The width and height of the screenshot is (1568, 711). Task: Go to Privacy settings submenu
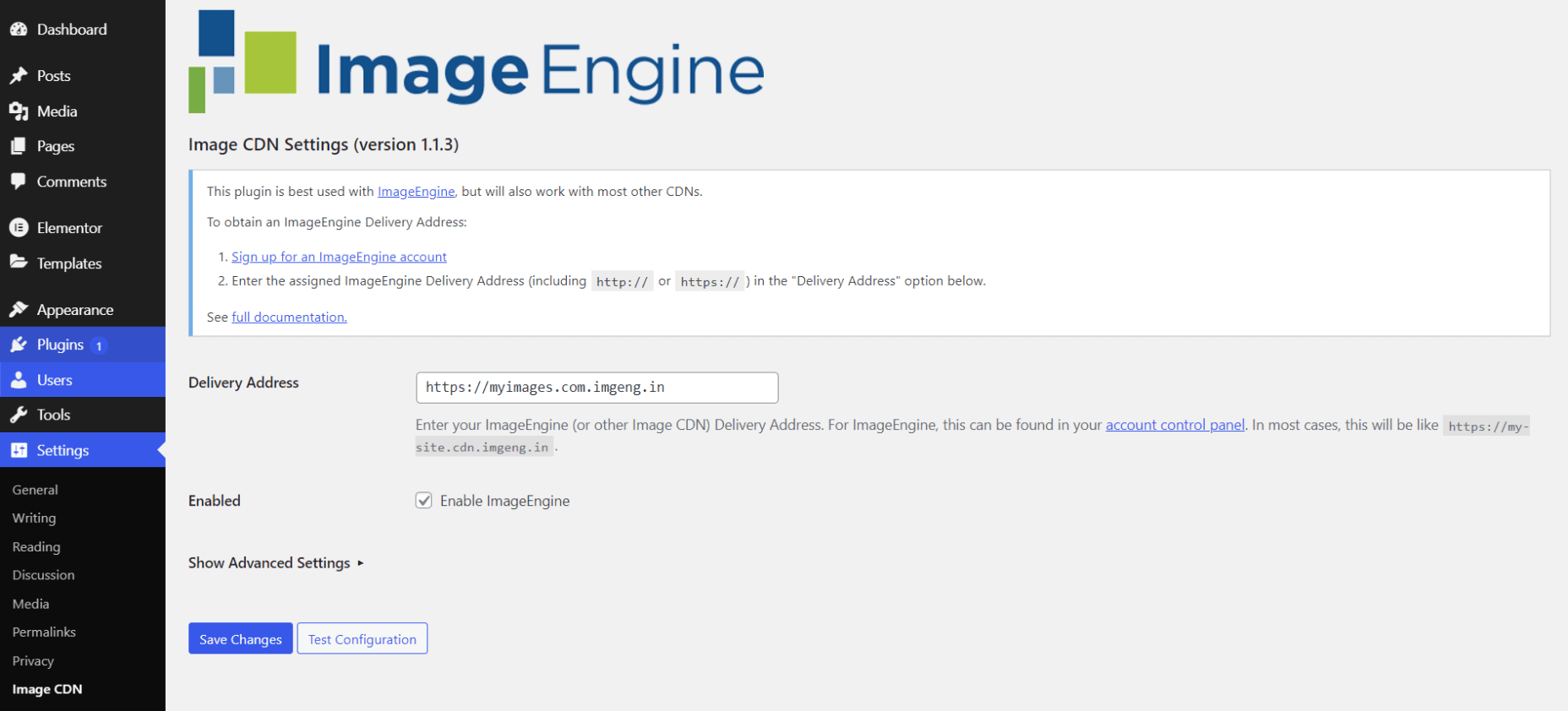33,661
